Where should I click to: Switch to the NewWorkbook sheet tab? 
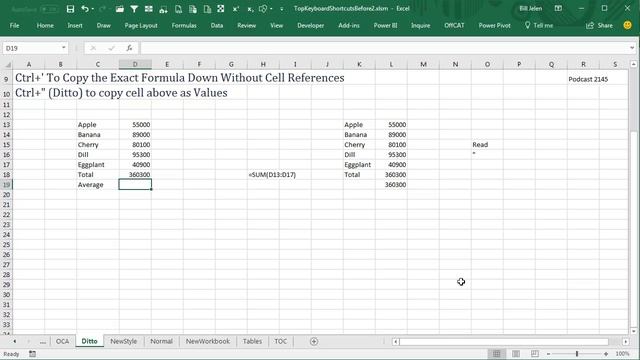pyautogui.click(x=208, y=342)
